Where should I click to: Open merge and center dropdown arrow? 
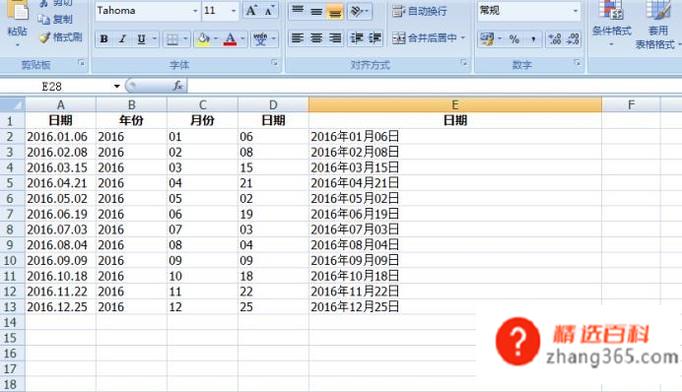coord(463,38)
